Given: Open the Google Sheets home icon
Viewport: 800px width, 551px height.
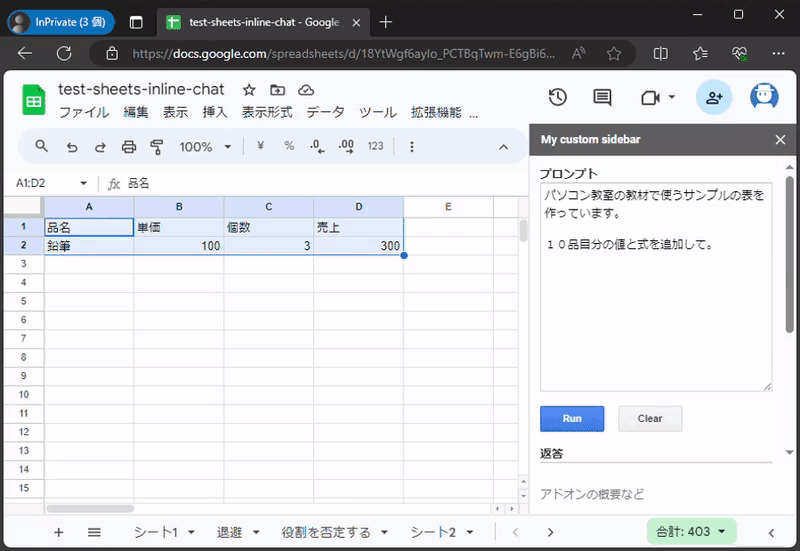Looking at the screenshot, I should click(x=34, y=100).
